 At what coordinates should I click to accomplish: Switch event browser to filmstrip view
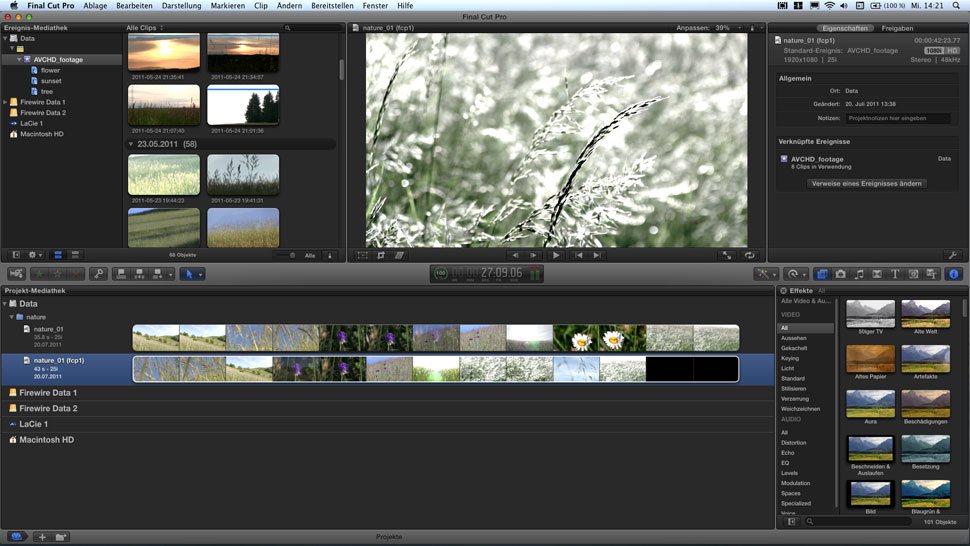coord(57,256)
